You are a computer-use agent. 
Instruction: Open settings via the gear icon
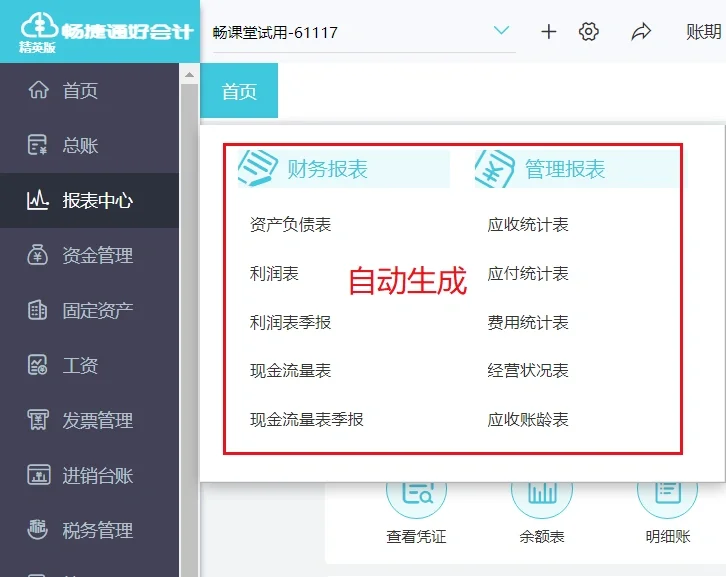coord(588,32)
